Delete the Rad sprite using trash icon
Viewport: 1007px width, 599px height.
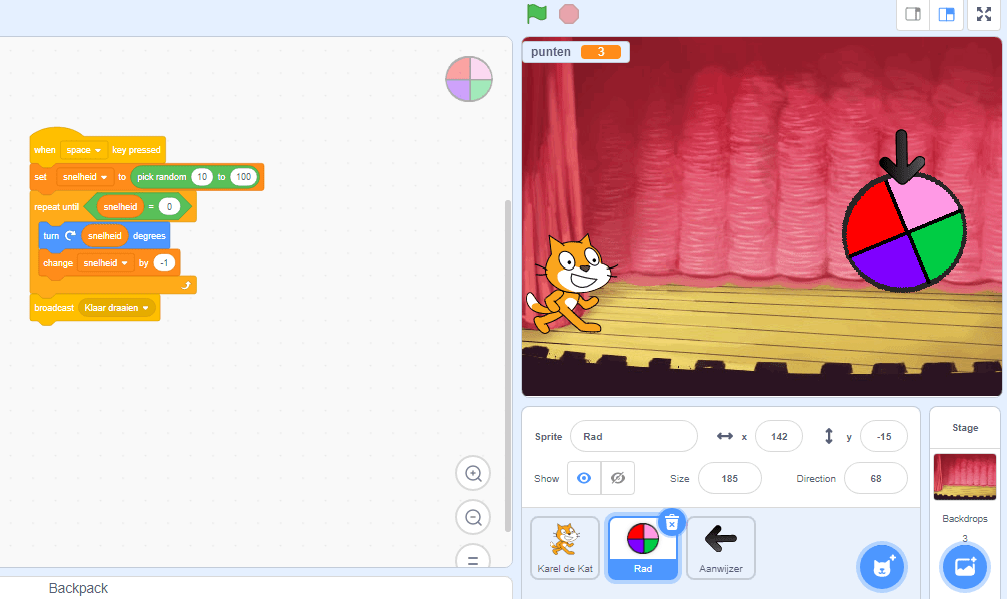[x=673, y=521]
